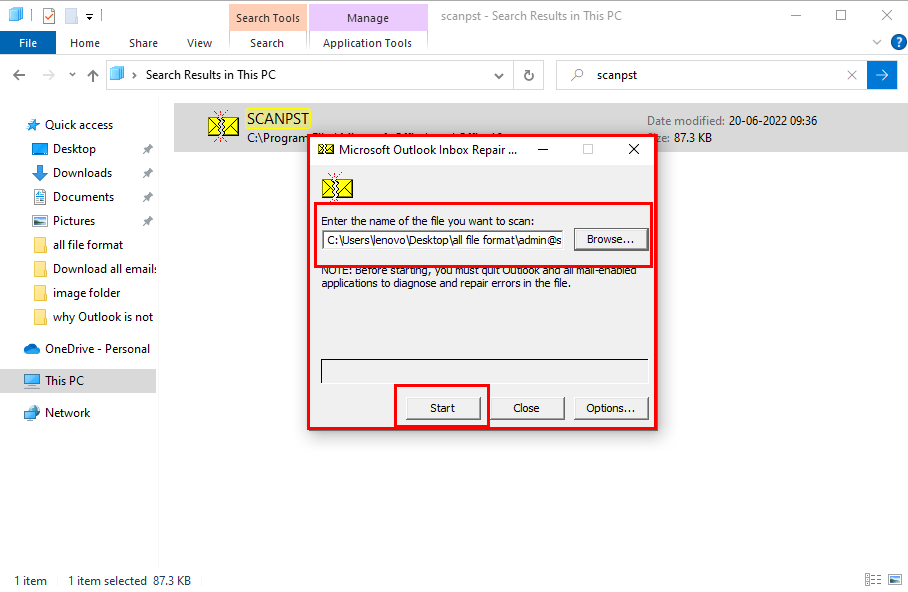
Task: Click the address bar location icon
Action: click(x=118, y=74)
